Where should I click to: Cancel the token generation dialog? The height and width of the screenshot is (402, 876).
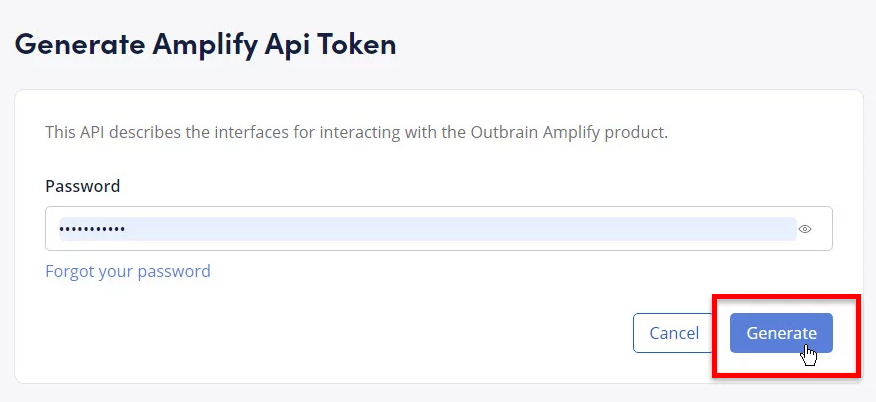coord(674,333)
